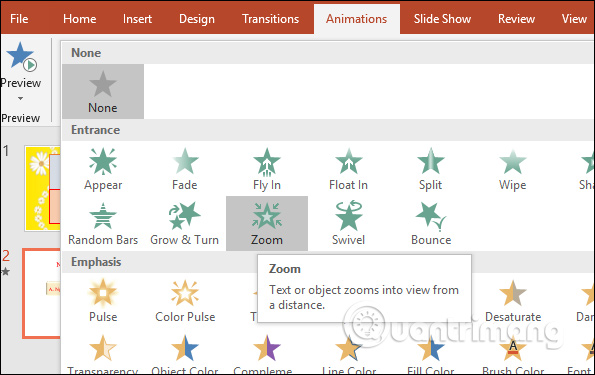Select the Object Color emphasis effect

tap(185, 354)
